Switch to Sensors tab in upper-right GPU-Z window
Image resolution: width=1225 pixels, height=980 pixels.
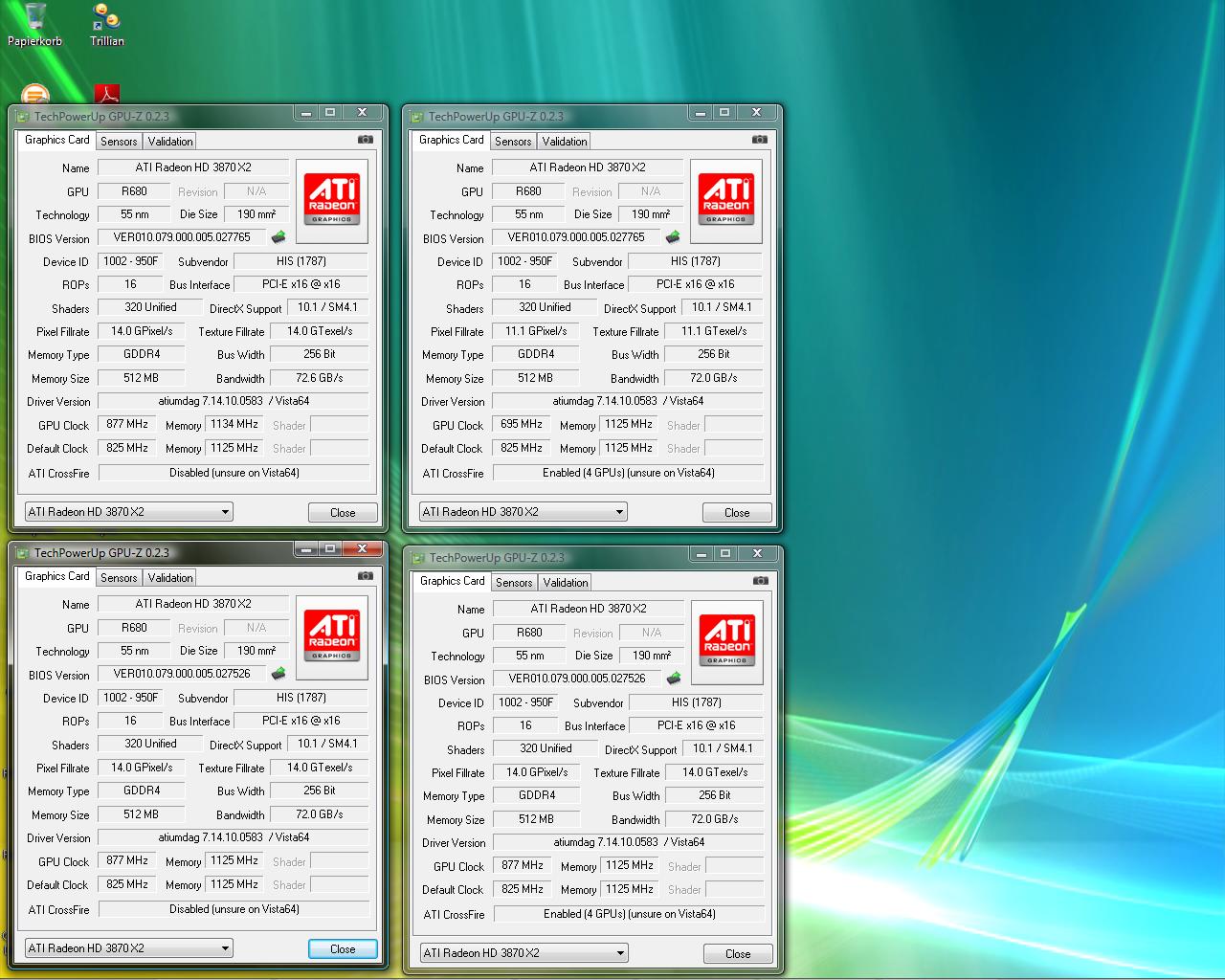coord(513,142)
